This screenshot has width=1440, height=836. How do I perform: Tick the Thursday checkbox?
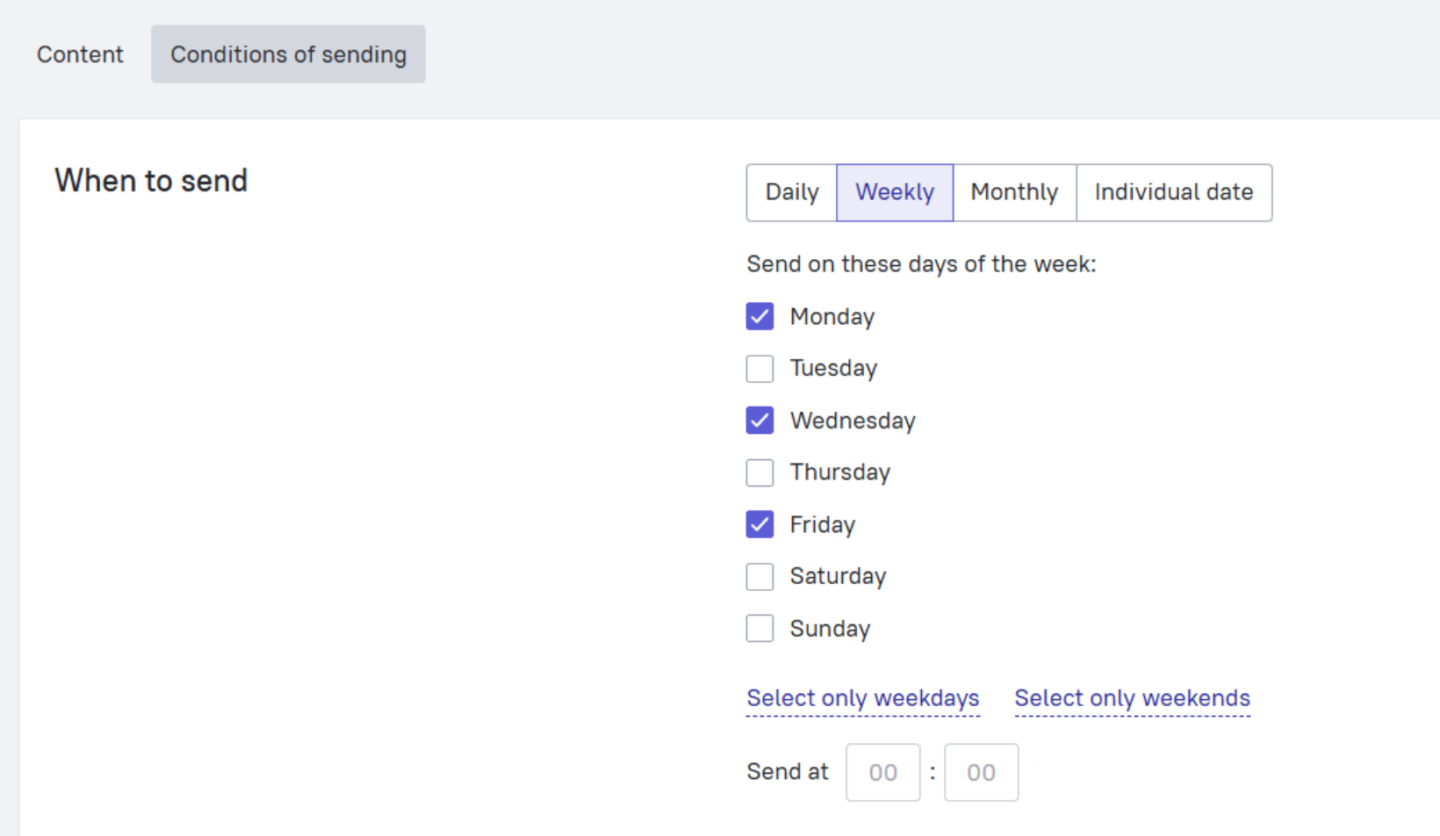click(x=760, y=473)
